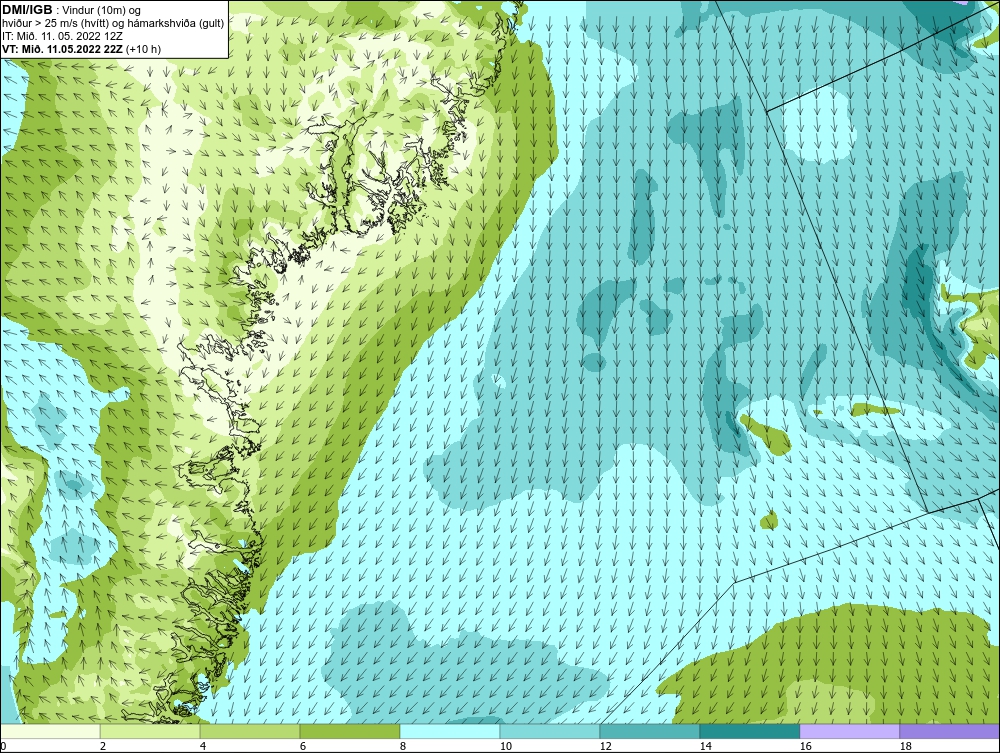The width and height of the screenshot is (1000, 753).
Task: Click the legend scale label '10'
Action: 505,746
